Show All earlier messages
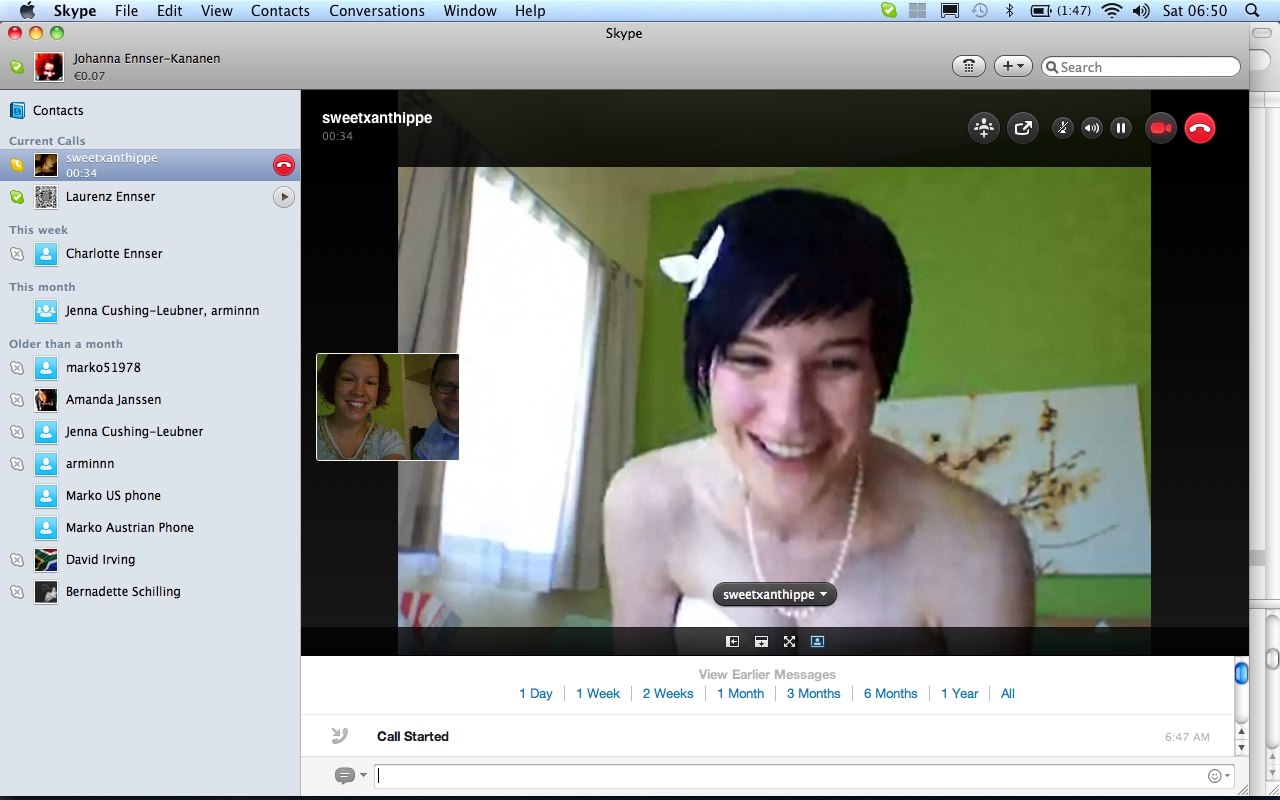Screen dimensions: 1280x800 [x=1008, y=694]
